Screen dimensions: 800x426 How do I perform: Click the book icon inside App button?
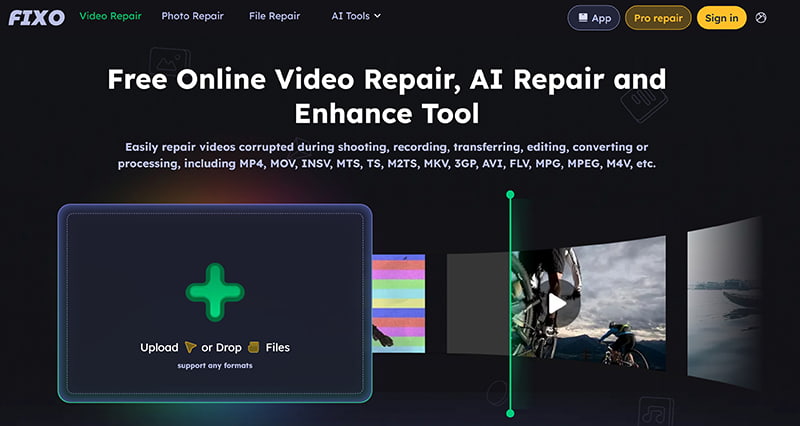tap(583, 18)
